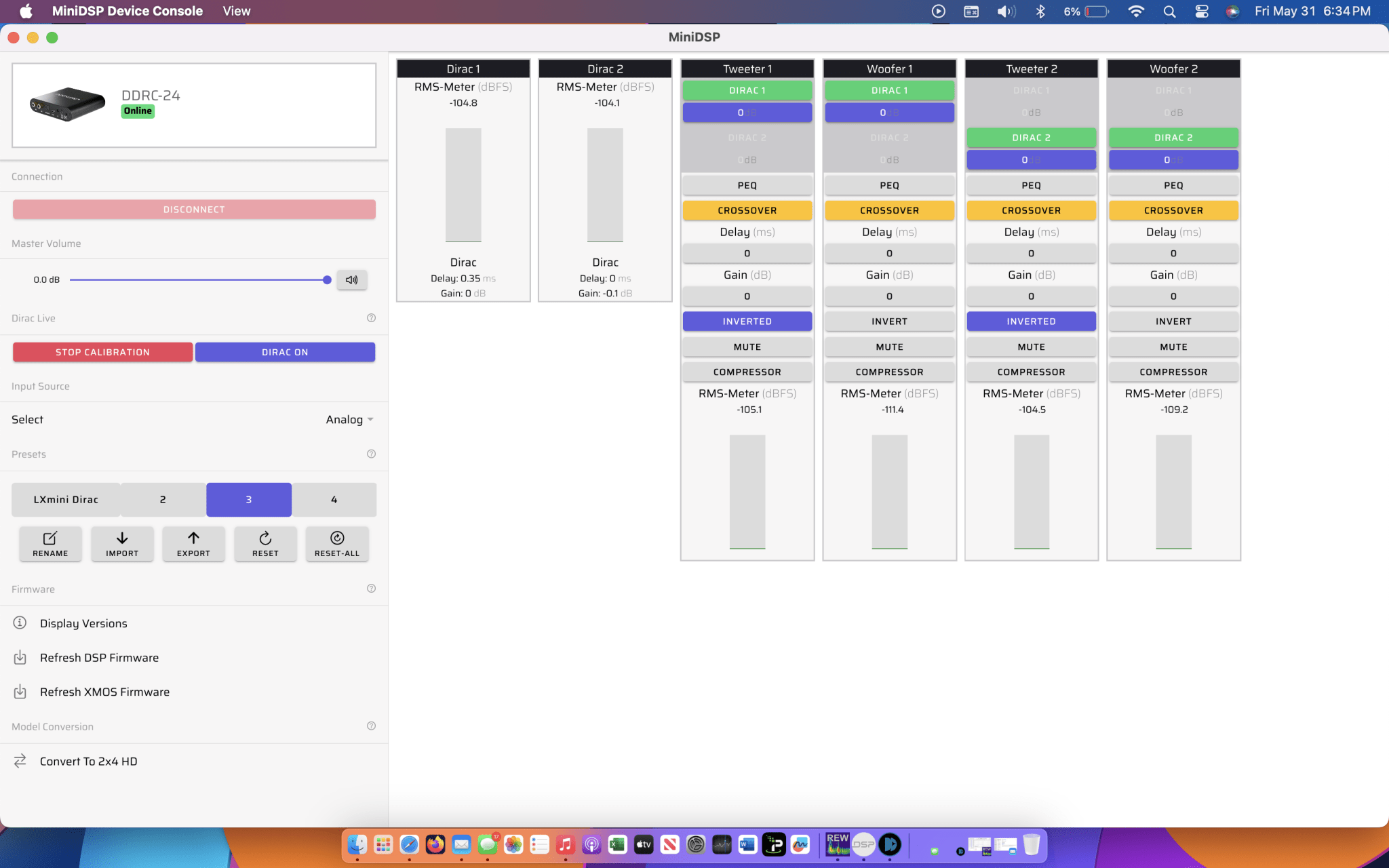1389x868 pixels.
Task: Toggle Dirac 2 routing on Tweeter 2
Action: click(1031, 138)
